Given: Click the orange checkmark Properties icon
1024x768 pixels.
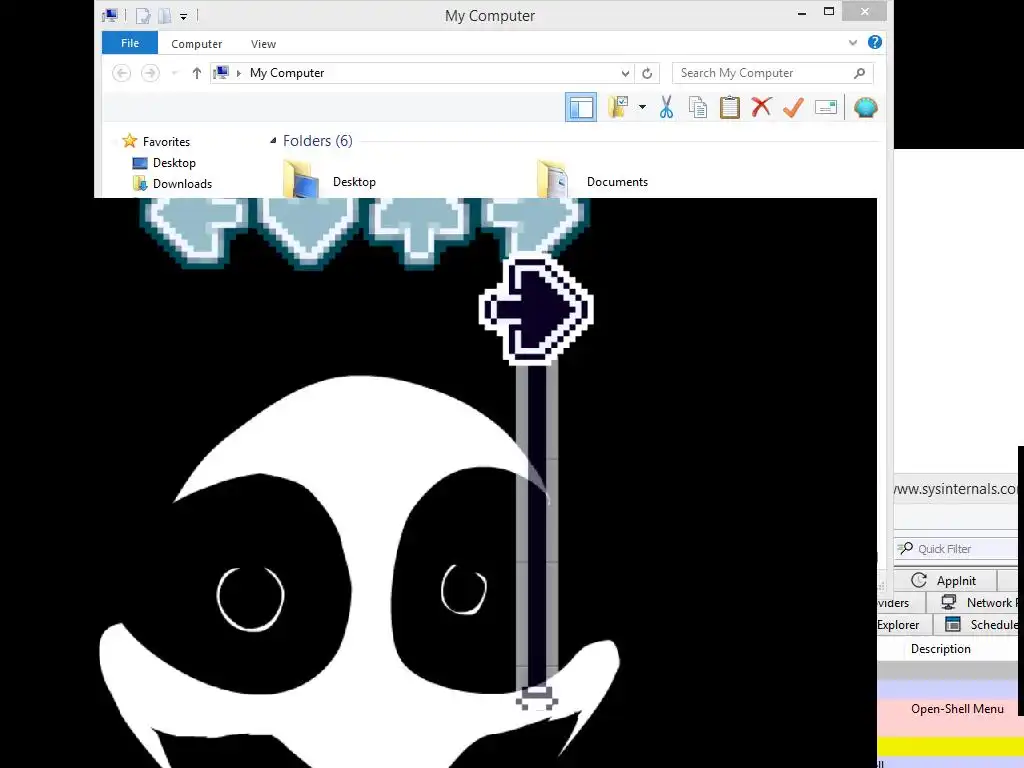Looking at the screenshot, I should point(793,107).
